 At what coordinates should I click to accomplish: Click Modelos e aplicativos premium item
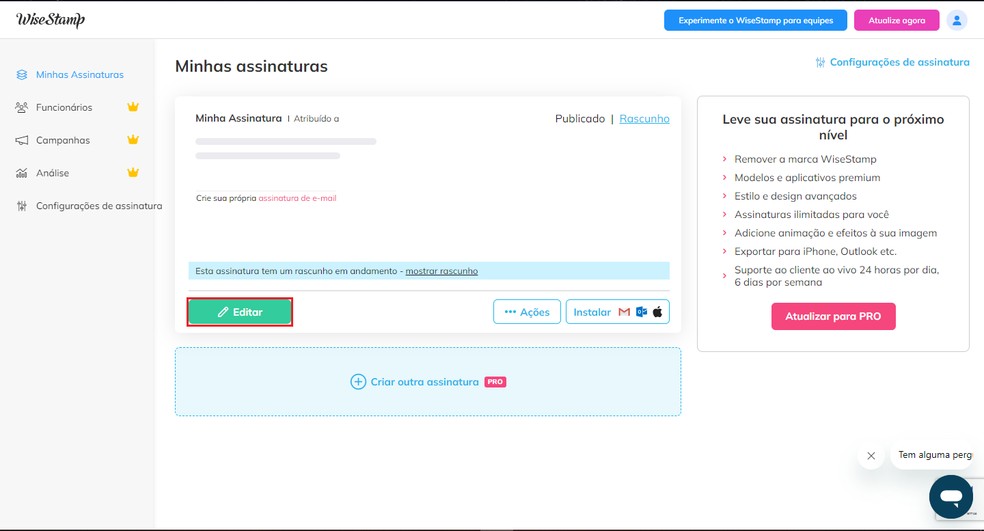coord(807,178)
